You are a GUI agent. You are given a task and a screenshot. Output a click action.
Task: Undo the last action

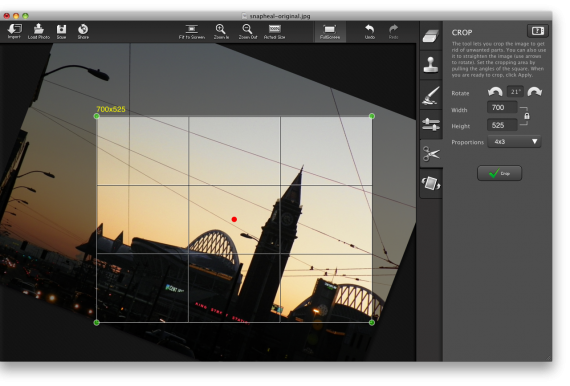[370, 31]
